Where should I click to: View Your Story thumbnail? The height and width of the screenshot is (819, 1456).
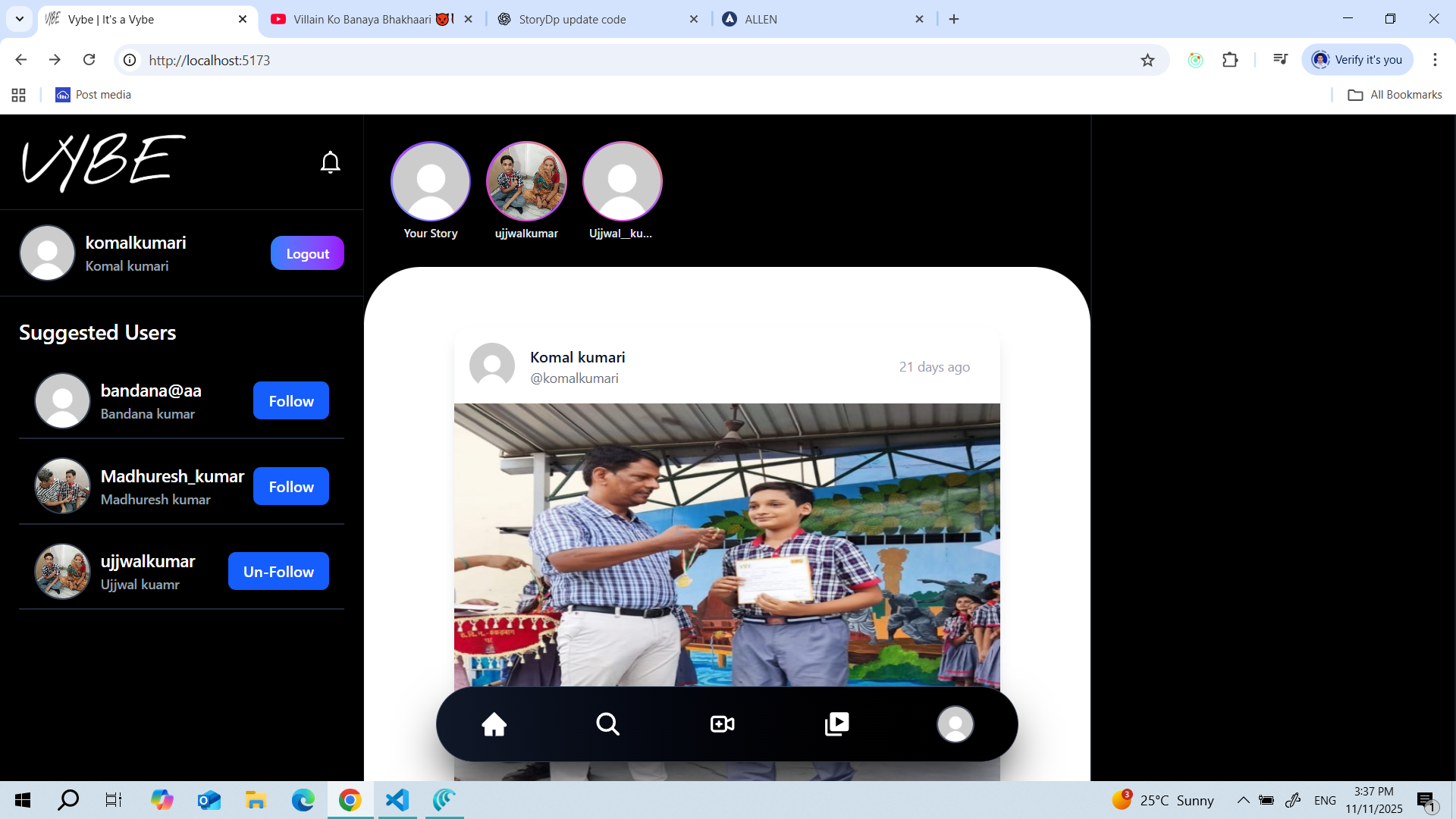coord(430,182)
